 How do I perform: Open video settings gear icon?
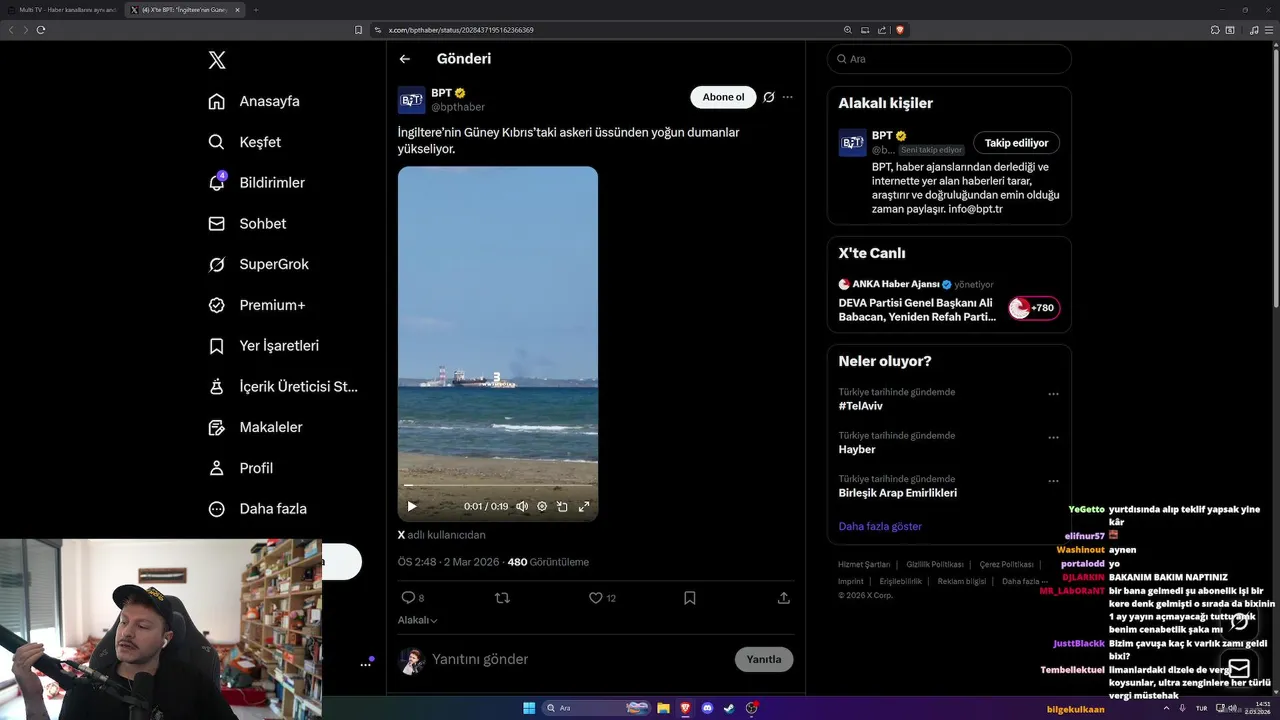(542, 506)
